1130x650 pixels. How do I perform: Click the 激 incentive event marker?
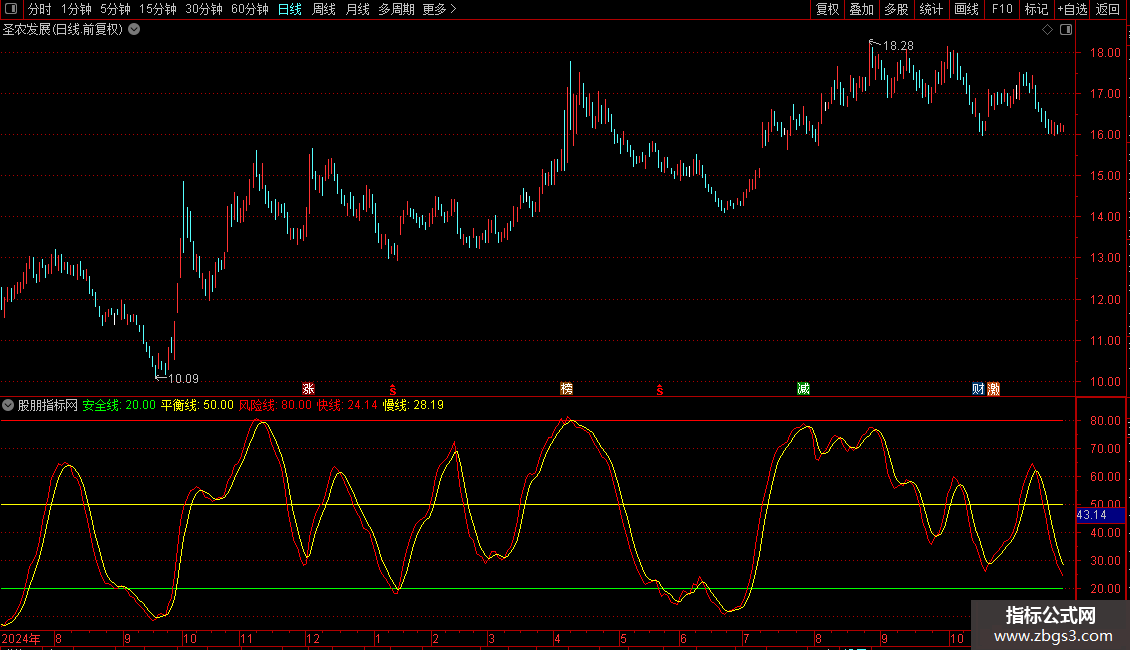tap(994, 389)
